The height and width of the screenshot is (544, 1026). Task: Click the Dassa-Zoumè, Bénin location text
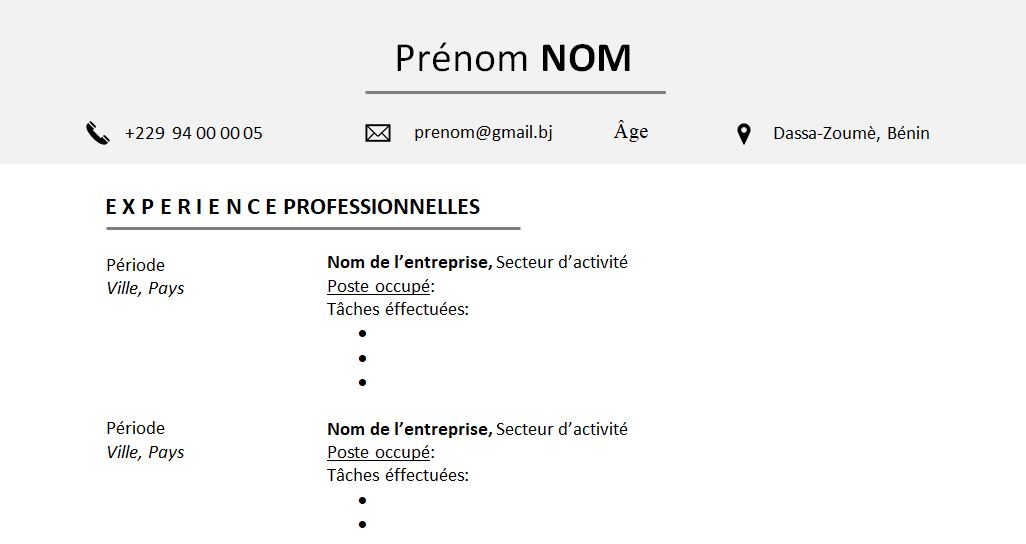(851, 133)
